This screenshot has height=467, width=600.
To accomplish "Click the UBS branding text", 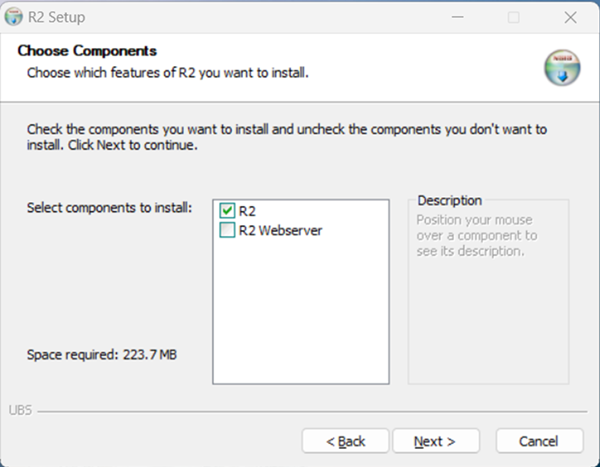I will coord(19,411).
